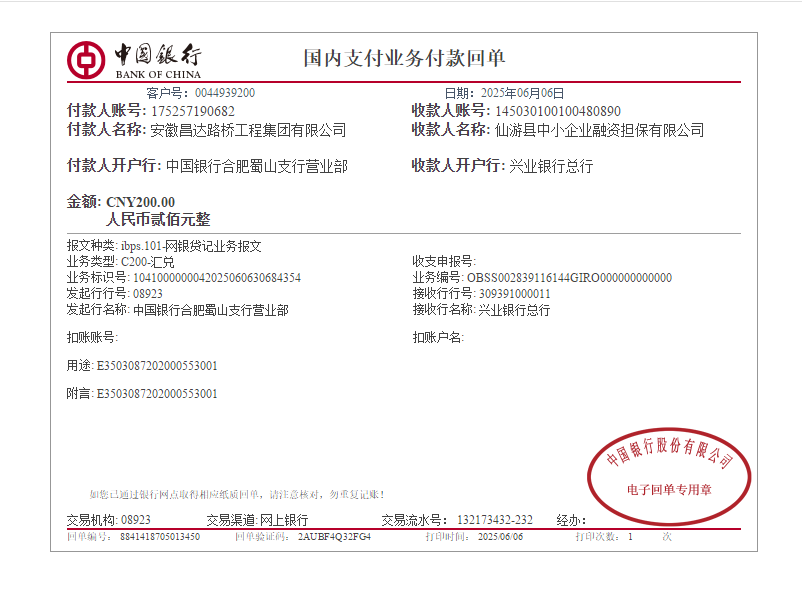
Task: Click transaction serial number 132173432-232
Action: [494, 520]
